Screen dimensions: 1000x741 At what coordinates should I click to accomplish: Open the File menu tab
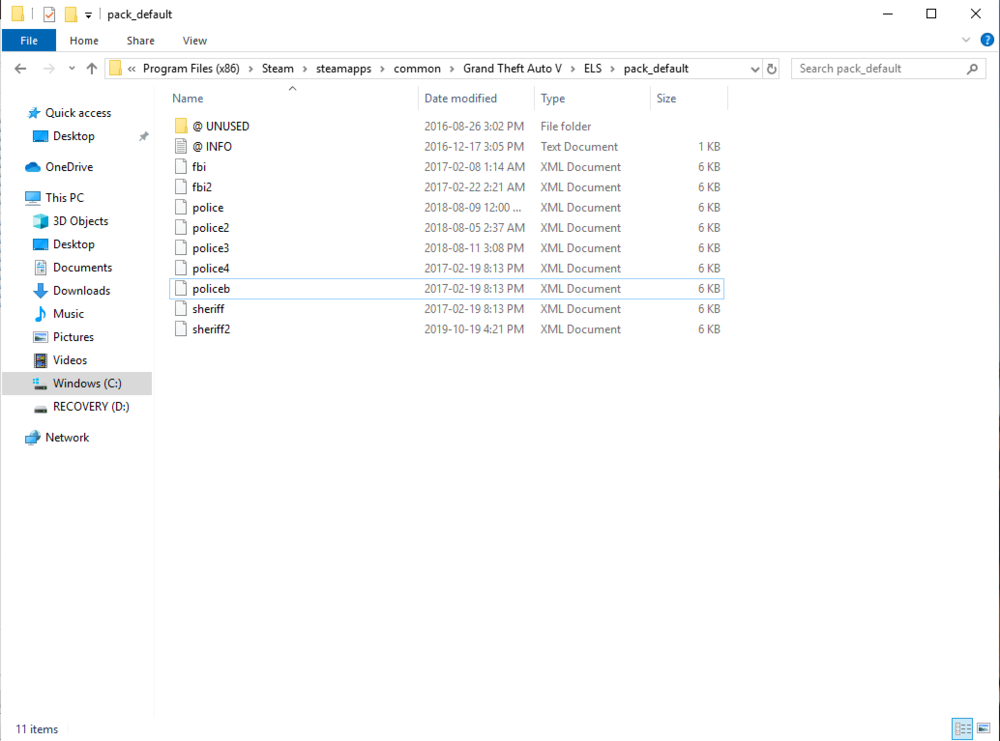click(x=29, y=40)
